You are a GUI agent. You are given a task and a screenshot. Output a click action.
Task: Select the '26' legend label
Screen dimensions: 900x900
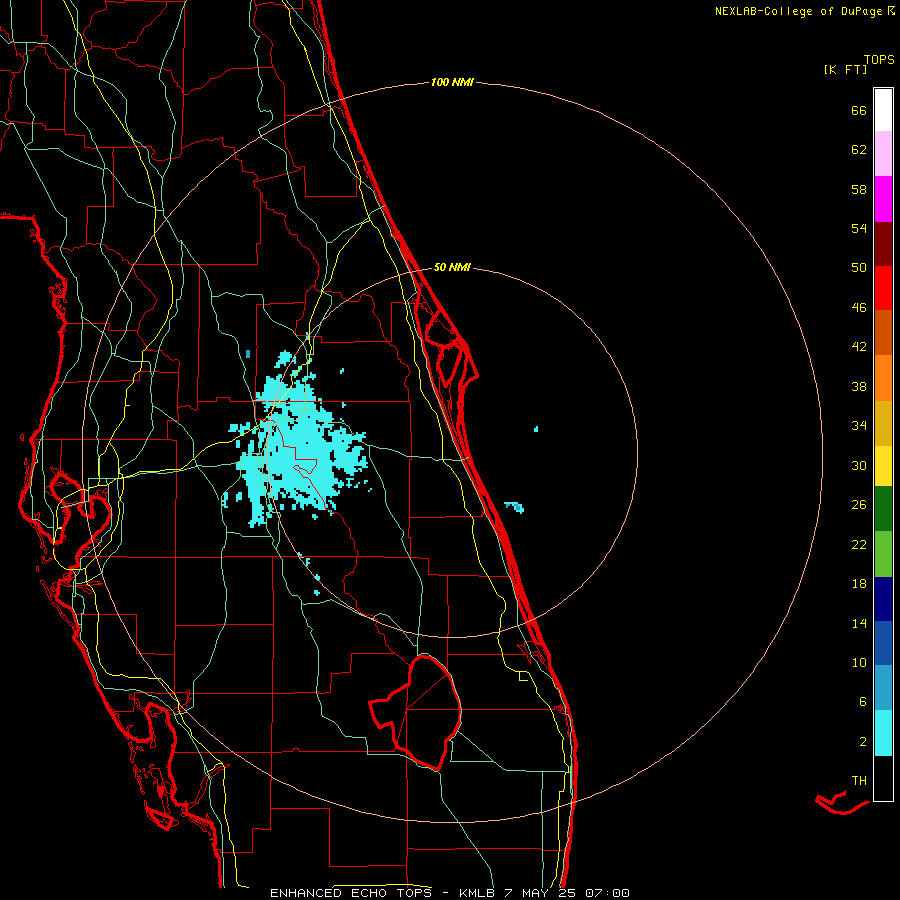859,505
